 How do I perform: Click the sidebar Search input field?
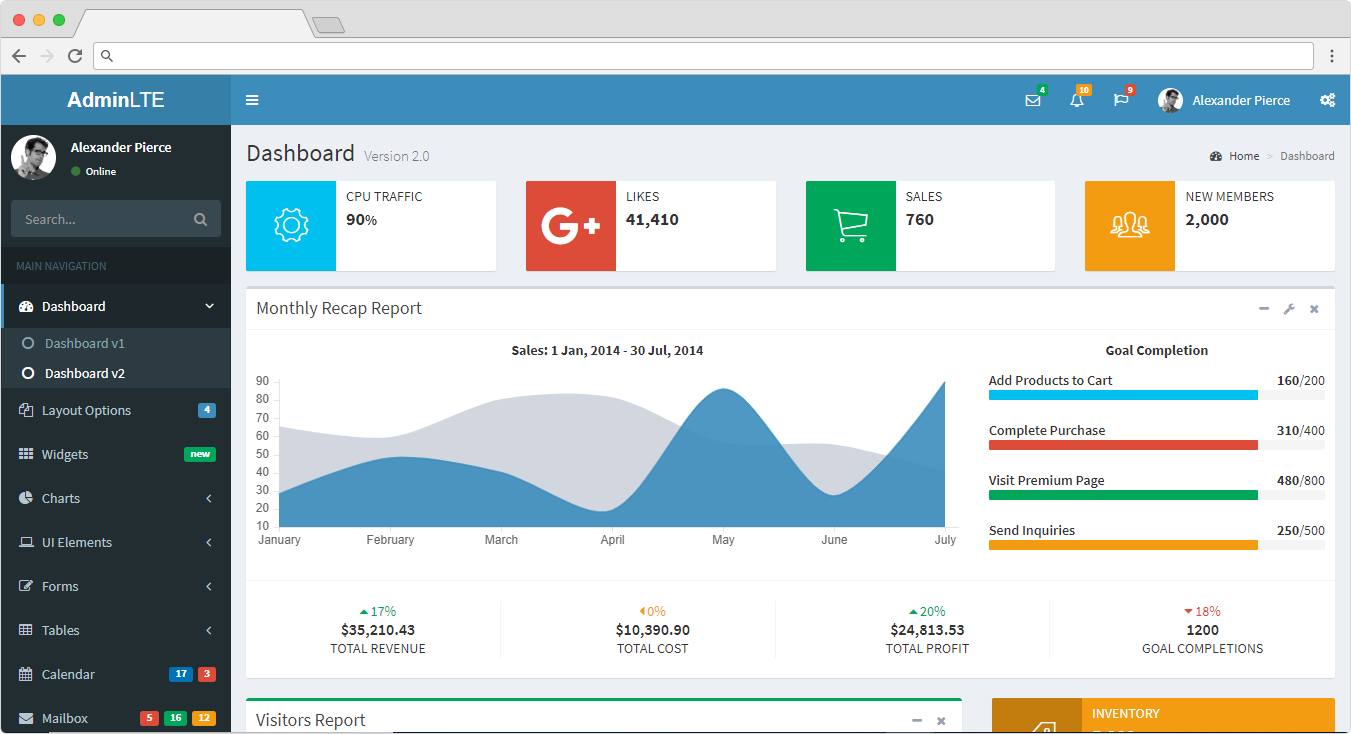point(103,219)
